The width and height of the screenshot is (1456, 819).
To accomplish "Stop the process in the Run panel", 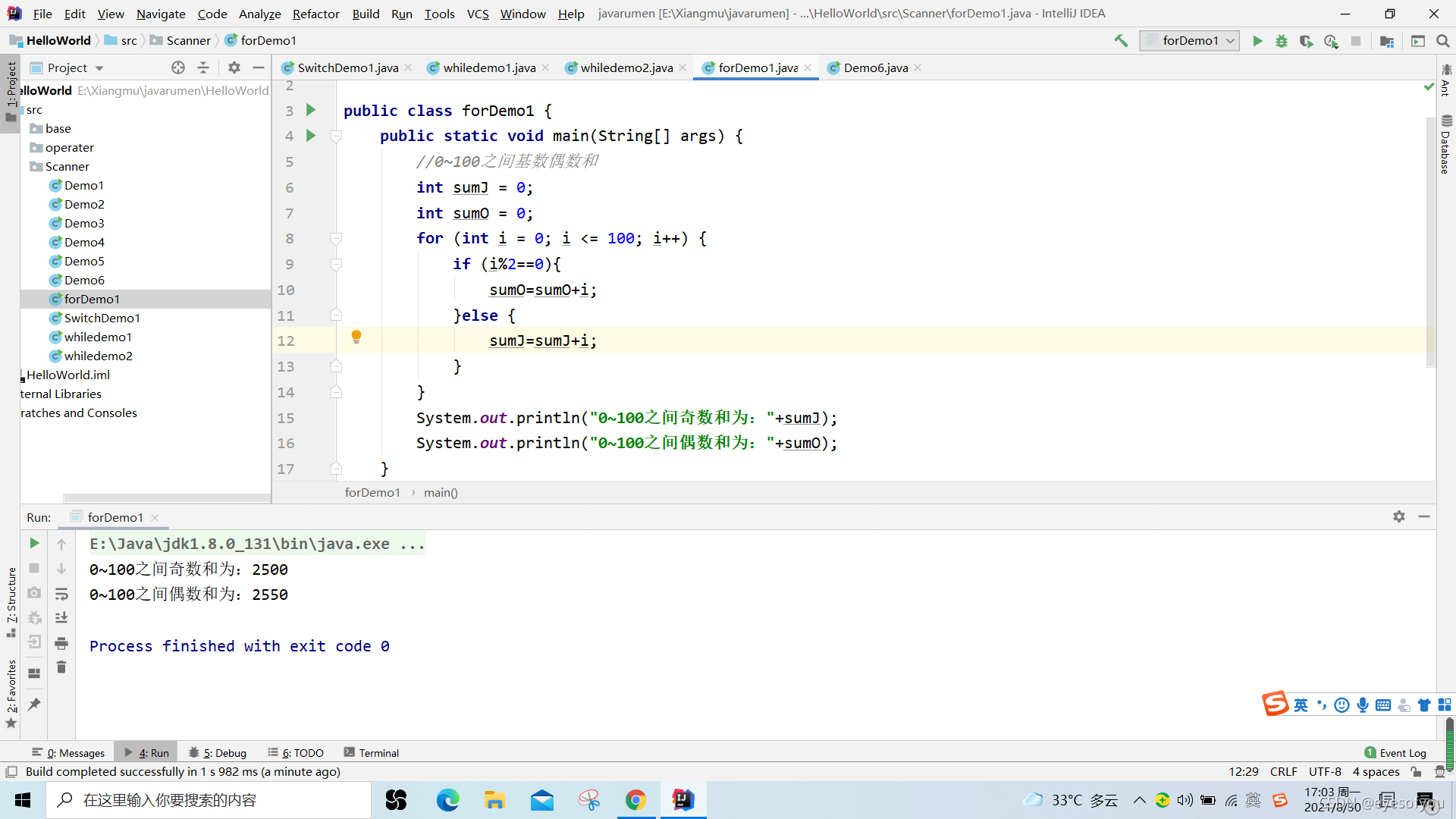I will [x=34, y=568].
